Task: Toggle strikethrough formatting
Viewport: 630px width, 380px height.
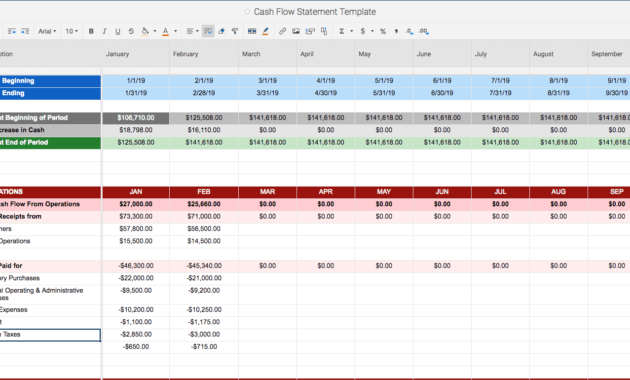Action: pyautogui.click(x=131, y=31)
